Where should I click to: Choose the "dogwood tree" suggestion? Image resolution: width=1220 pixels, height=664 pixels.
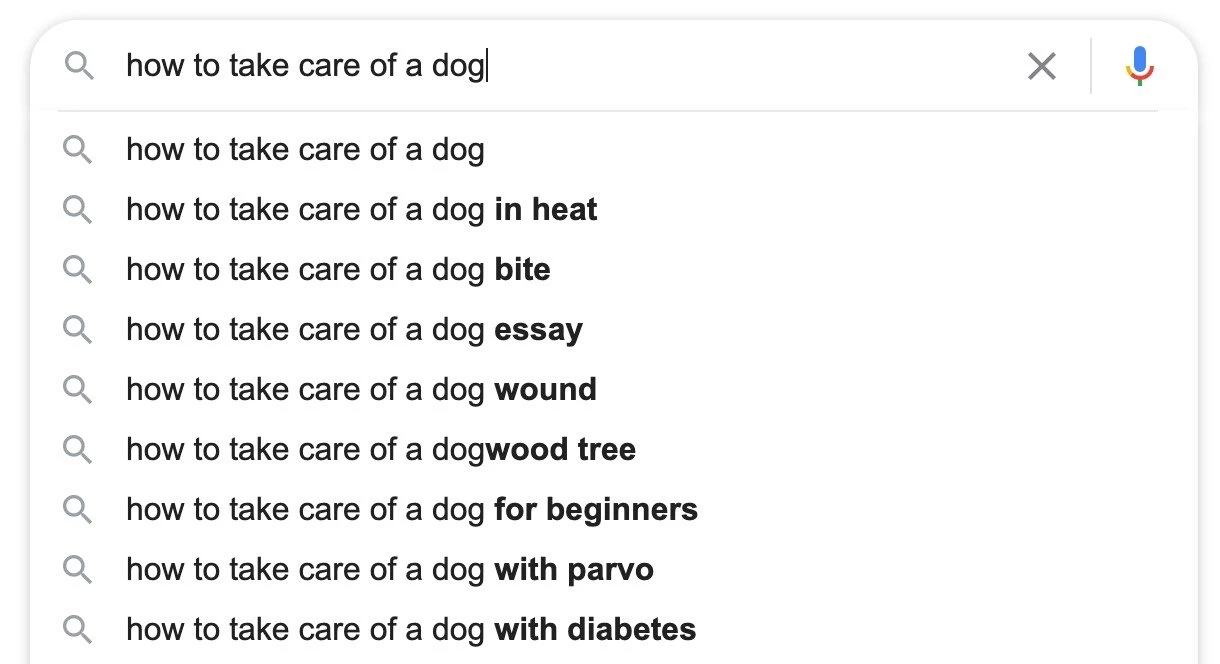pyautogui.click(x=380, y=450)
